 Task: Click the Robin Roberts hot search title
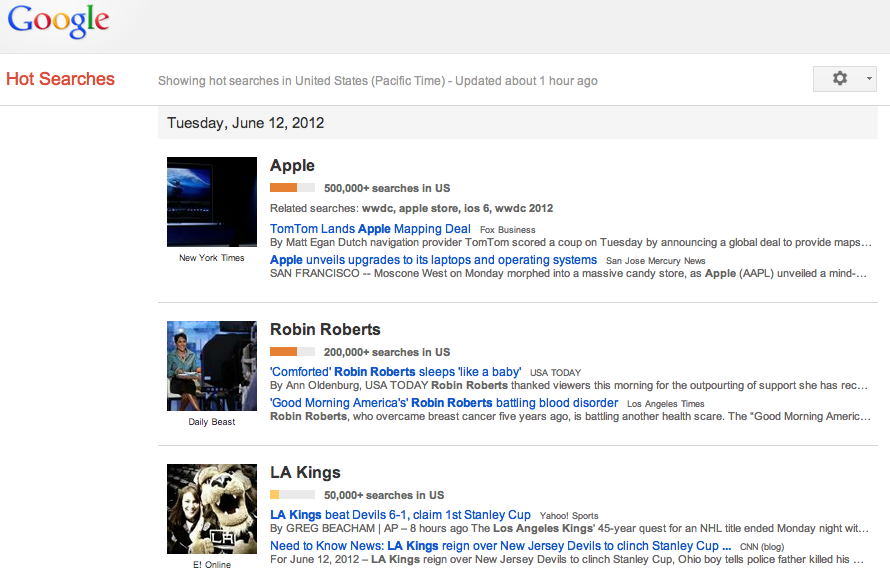[x=325, y=330]
